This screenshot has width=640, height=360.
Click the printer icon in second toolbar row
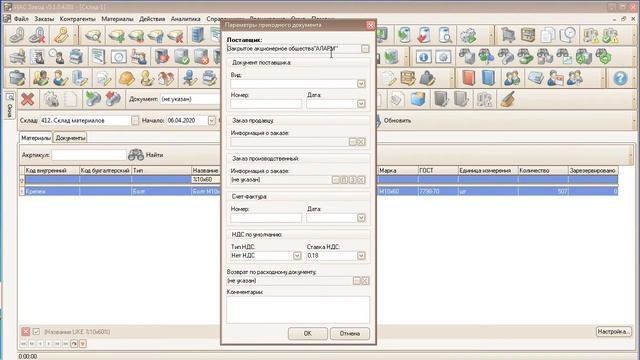click(x=76, y=57)
